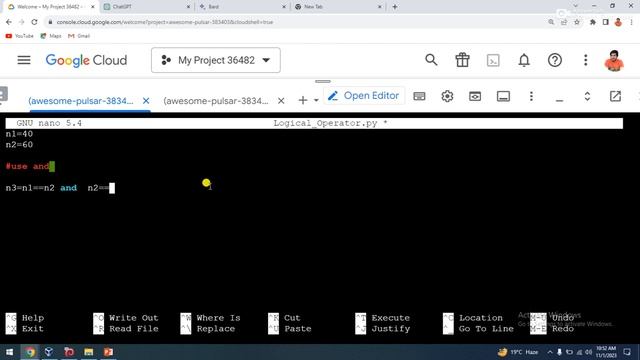Open Chrome from the taskbar
Image resolution: width=640 pixels, height=360 pixels.
pos(29,352)
